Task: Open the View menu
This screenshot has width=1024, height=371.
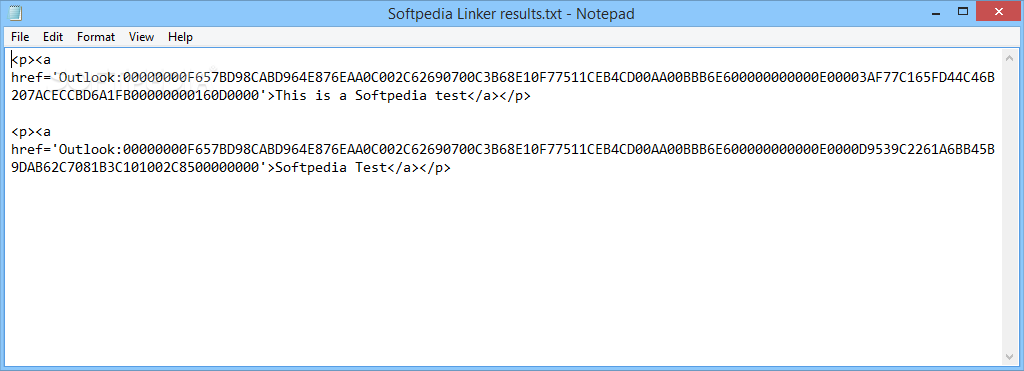Action: (141, 37)
